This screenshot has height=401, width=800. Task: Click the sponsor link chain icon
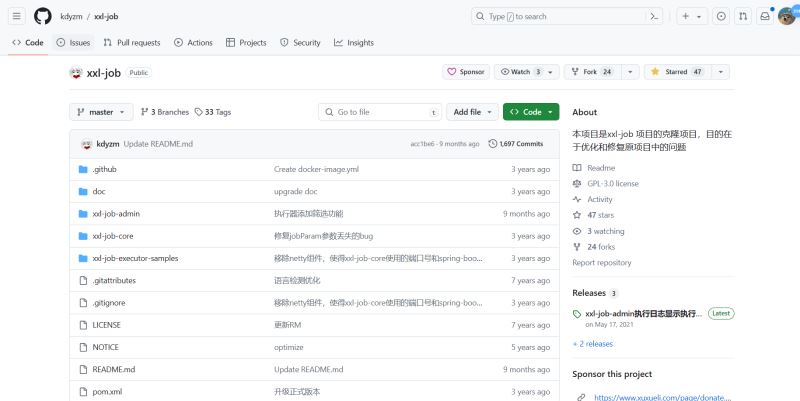click(581, 397)
